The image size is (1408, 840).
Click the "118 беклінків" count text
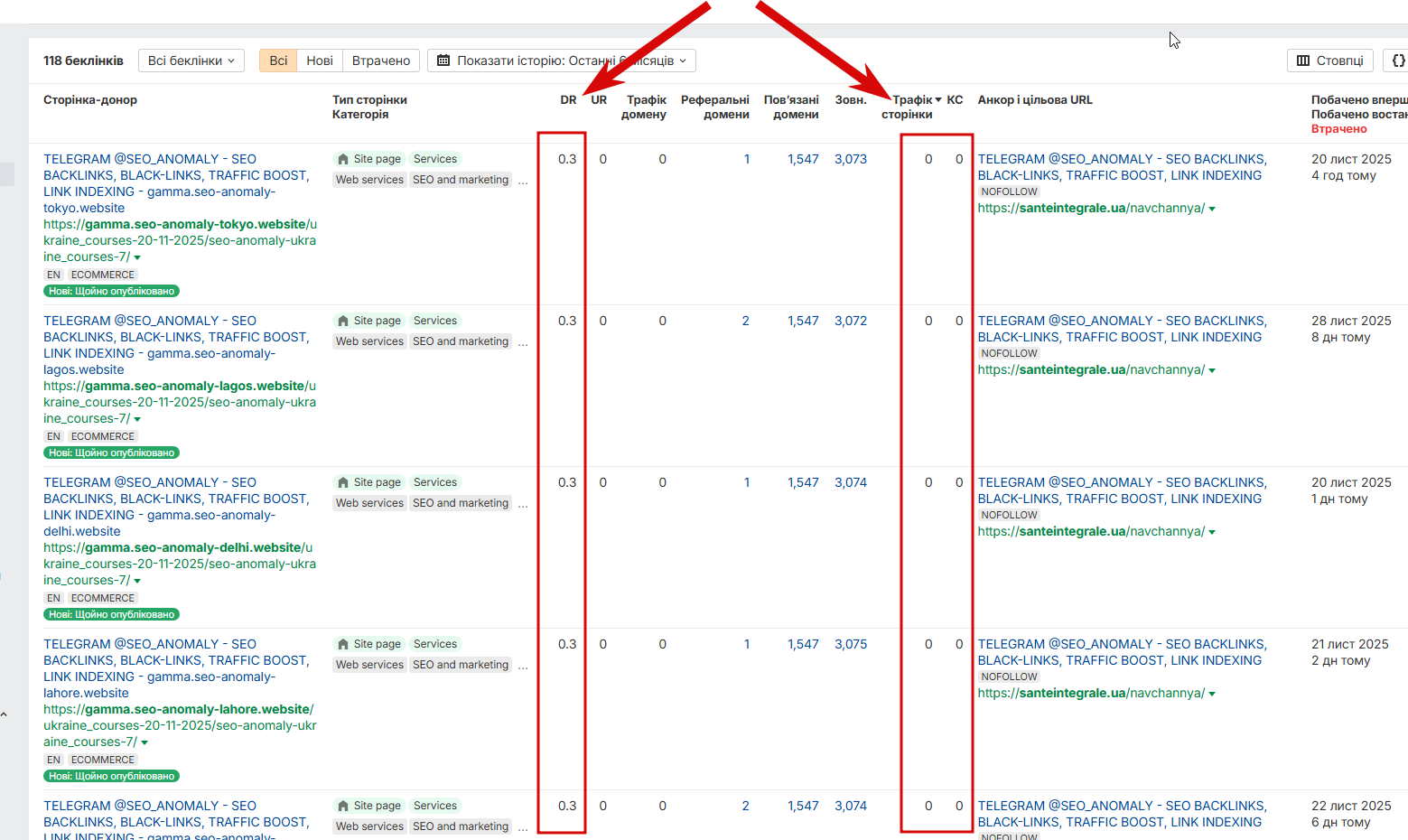pos(83,61)
